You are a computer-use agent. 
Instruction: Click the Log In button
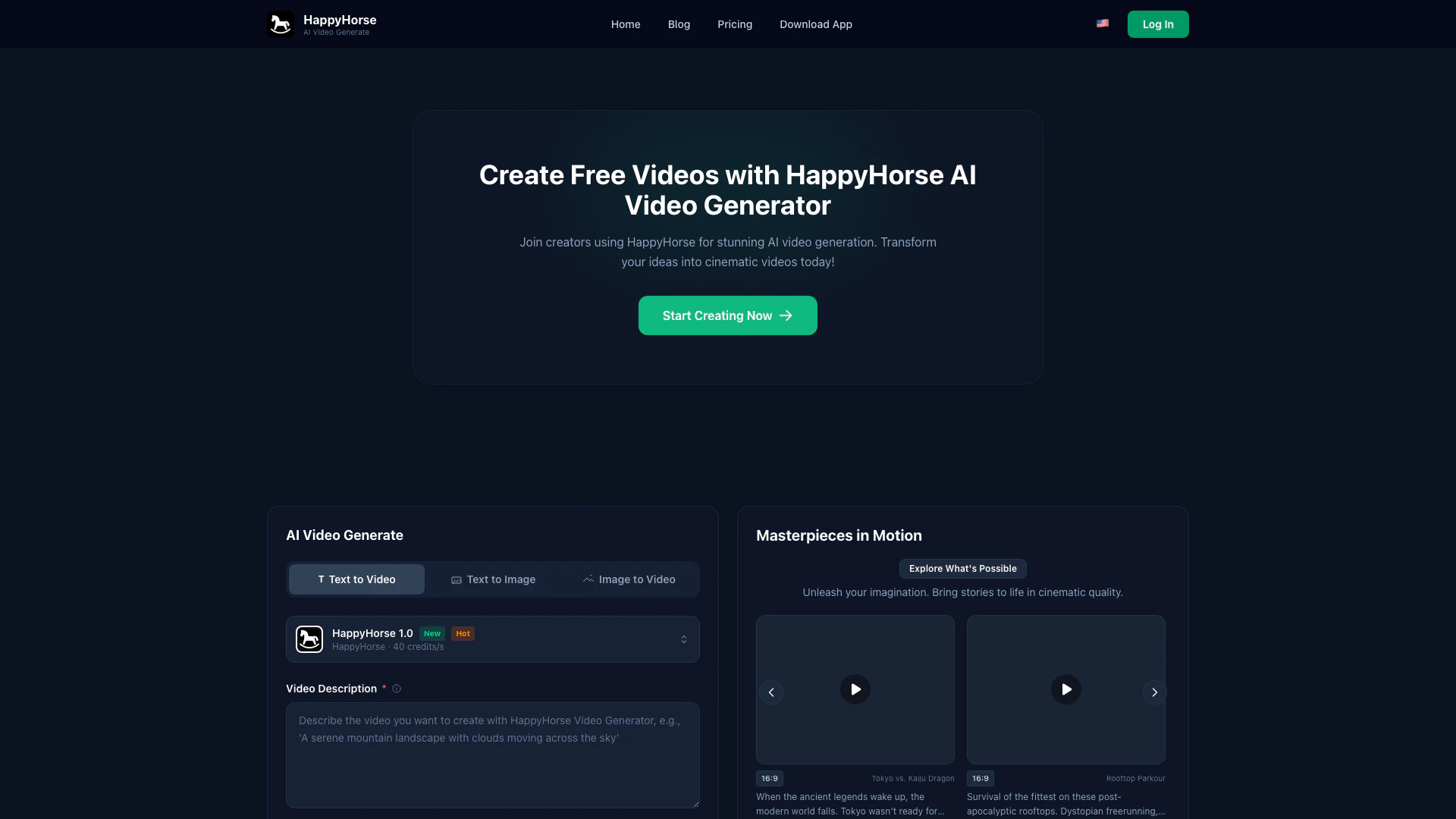coord(1158,24)
